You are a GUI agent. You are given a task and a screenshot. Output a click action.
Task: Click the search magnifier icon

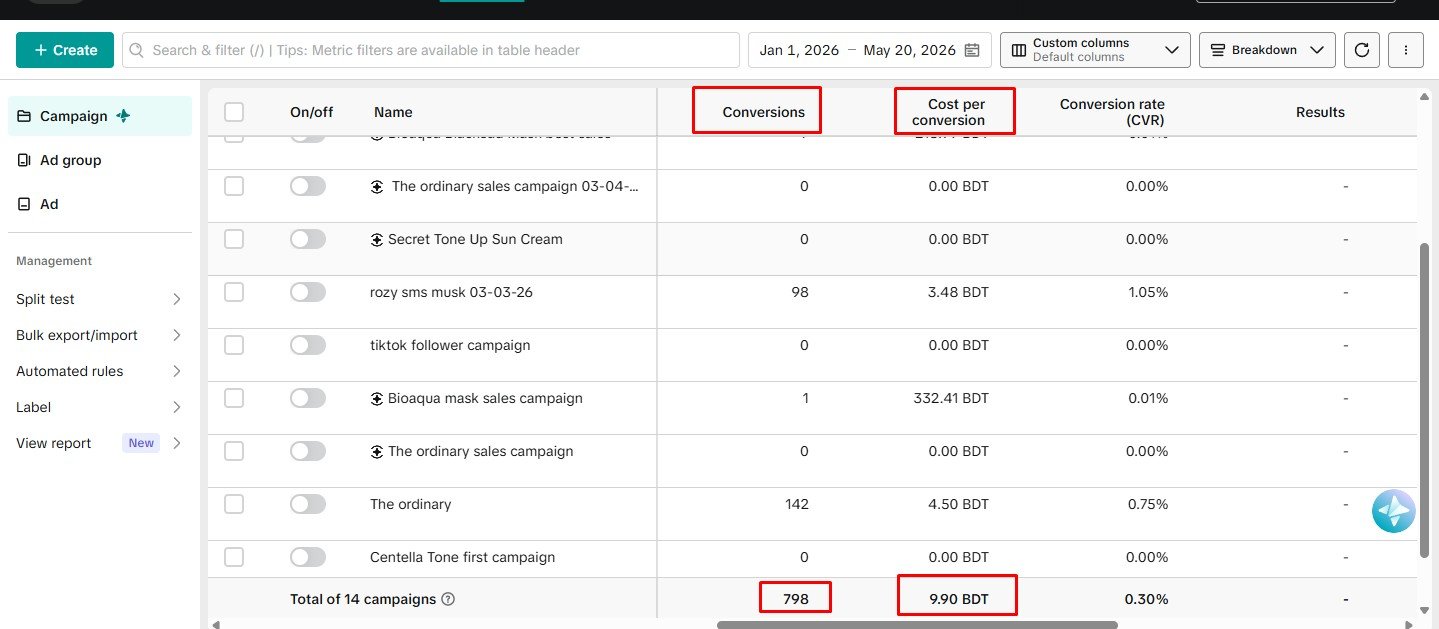[x=137, y=50]
